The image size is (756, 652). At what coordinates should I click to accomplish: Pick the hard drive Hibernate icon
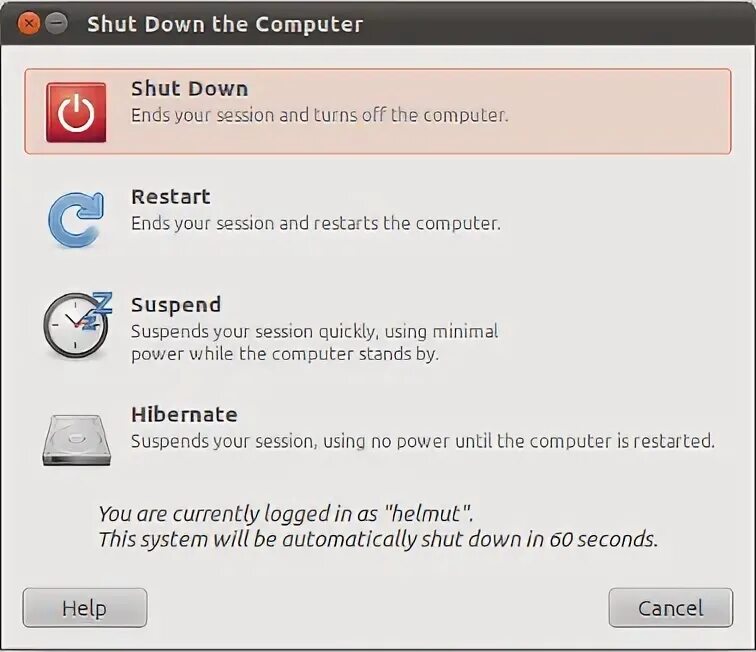(77, 440)
